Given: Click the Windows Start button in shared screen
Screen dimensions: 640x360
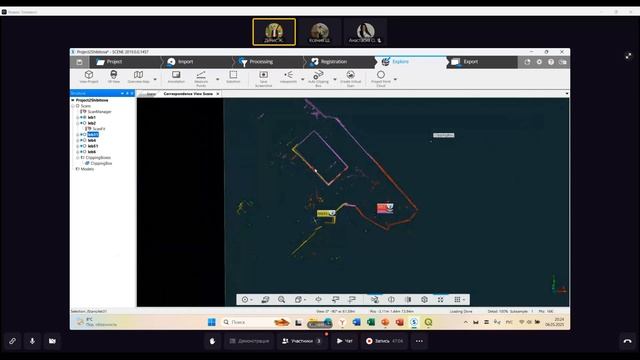Looking at the screenshot, I should [x=212, y=322].
